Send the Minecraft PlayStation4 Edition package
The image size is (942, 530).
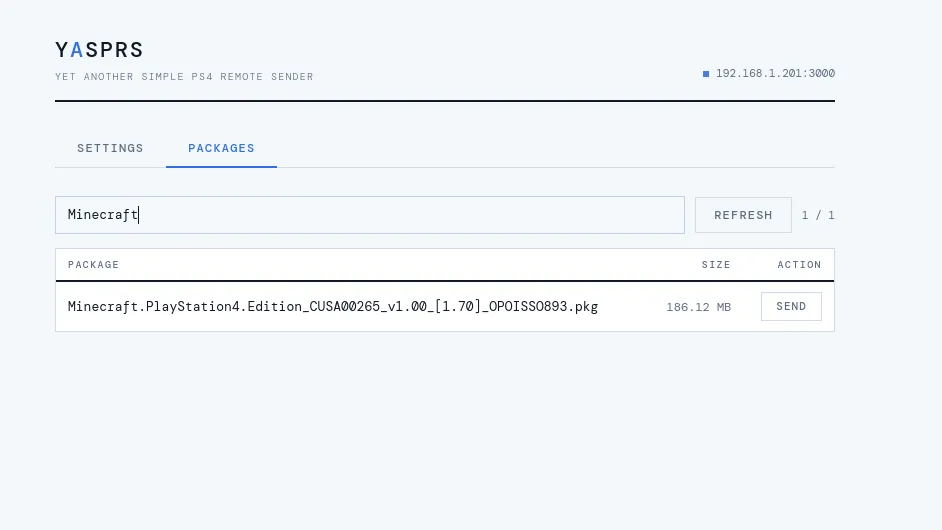click(x=791, y=306)
